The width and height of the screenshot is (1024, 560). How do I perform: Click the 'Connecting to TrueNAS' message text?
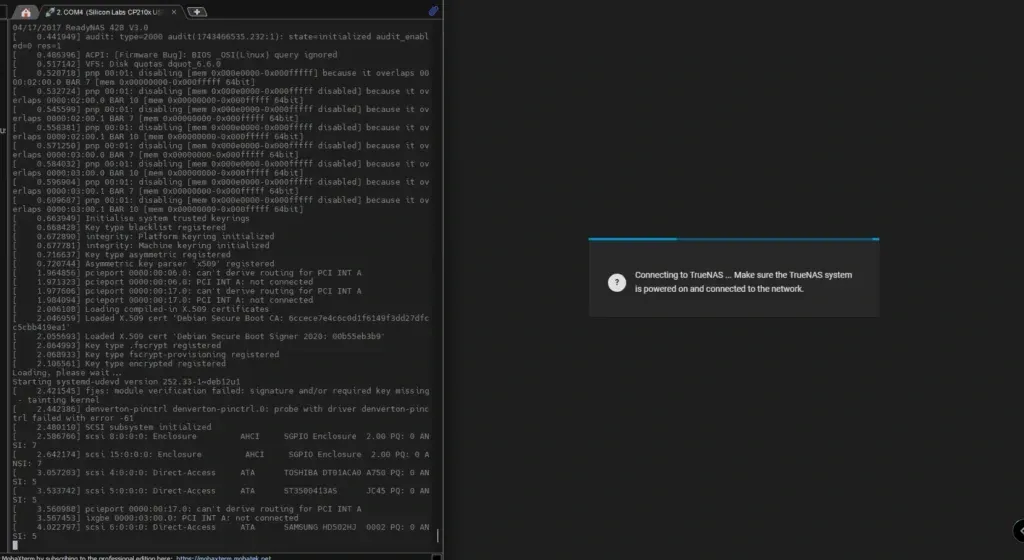coord(743,281)
